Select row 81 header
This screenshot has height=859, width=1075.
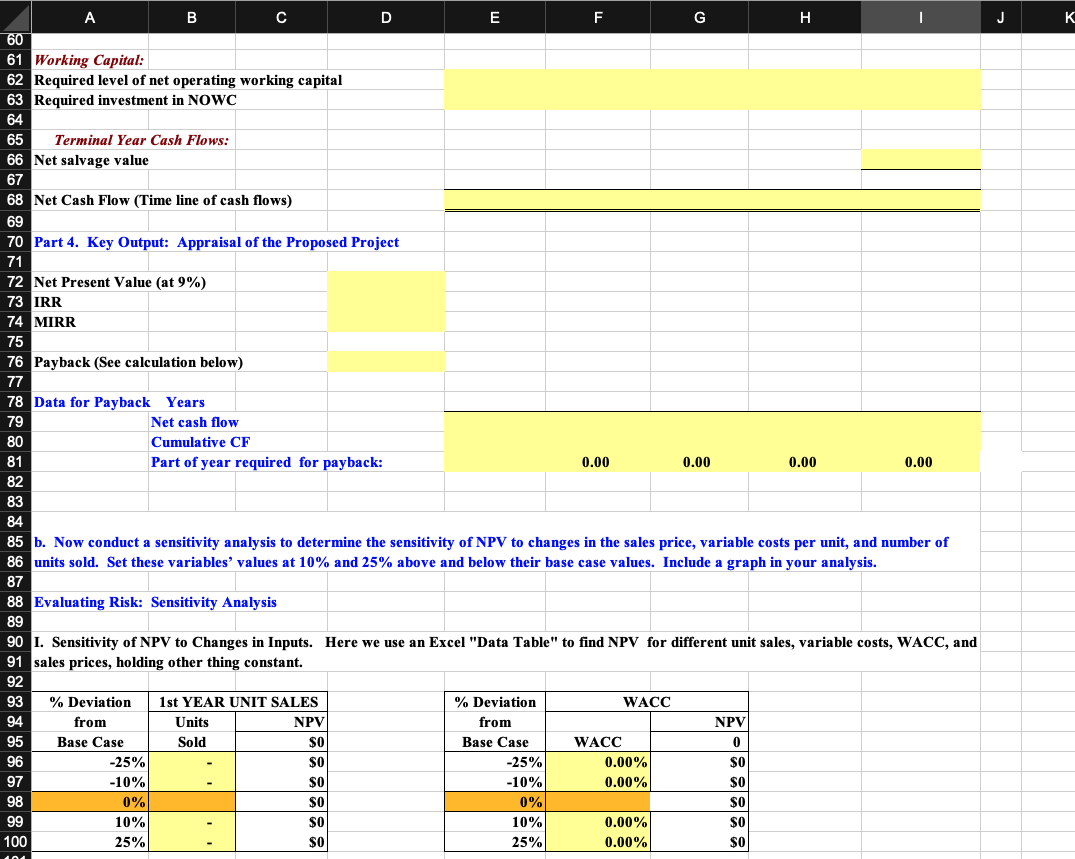pyautogui.click(x=15, y=462)
